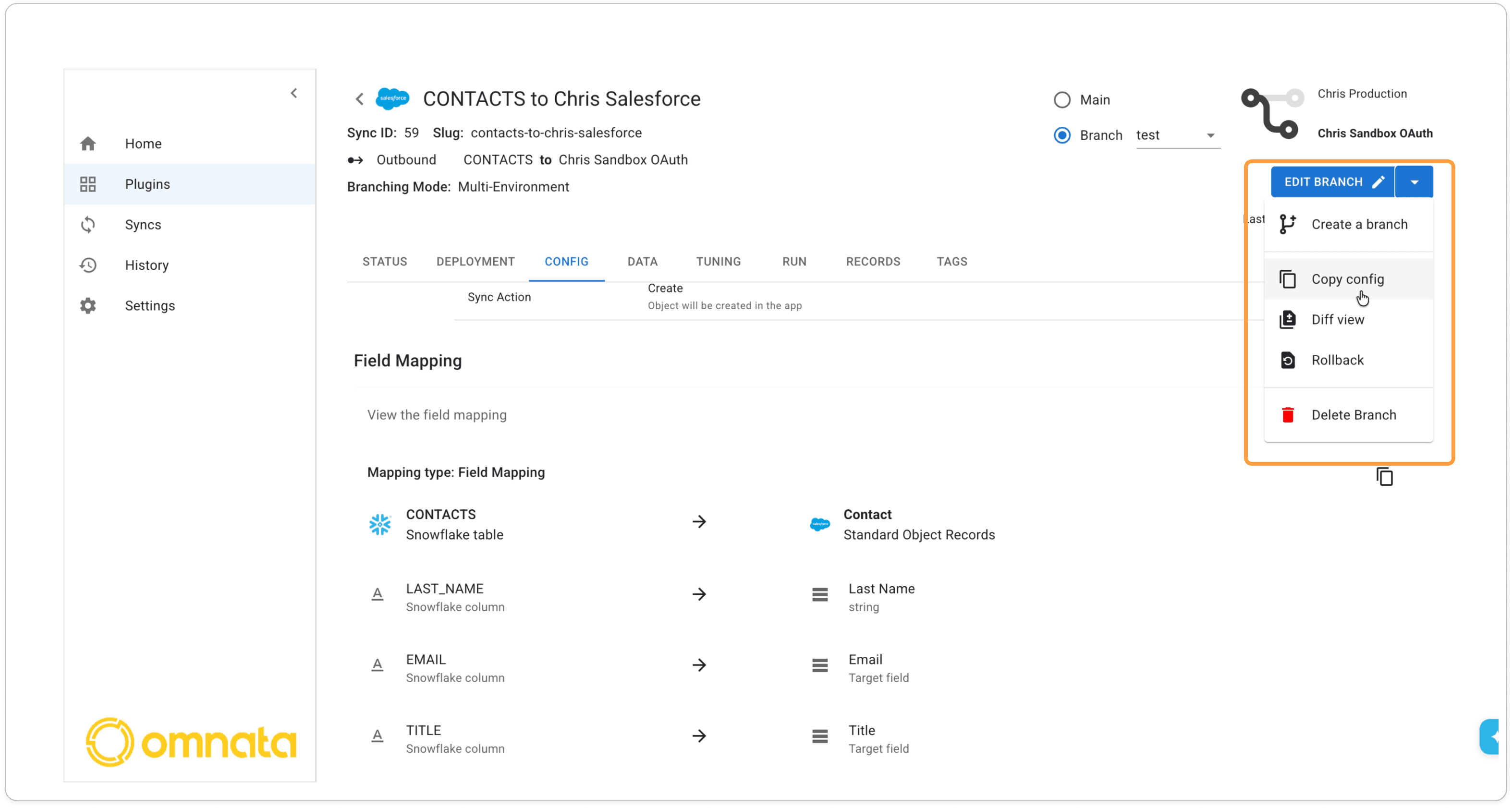Switch to the DEPLOYMENT tab
This screenshot has width=1512, height=808.
tap(475, 262)
